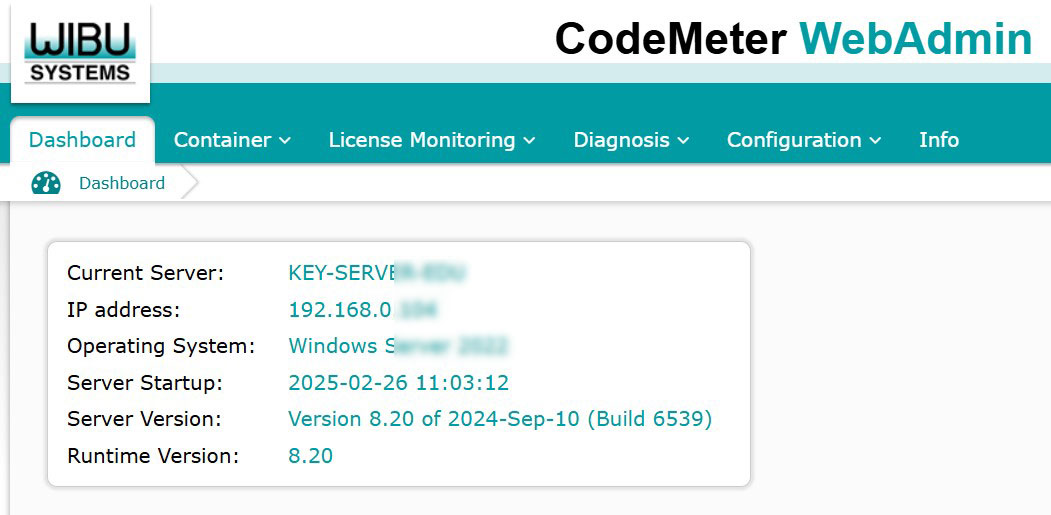Screen dimensions: 1051x515
Task: Click the dashboard gauge icon in breadcrumb
Action: [46, 183]
